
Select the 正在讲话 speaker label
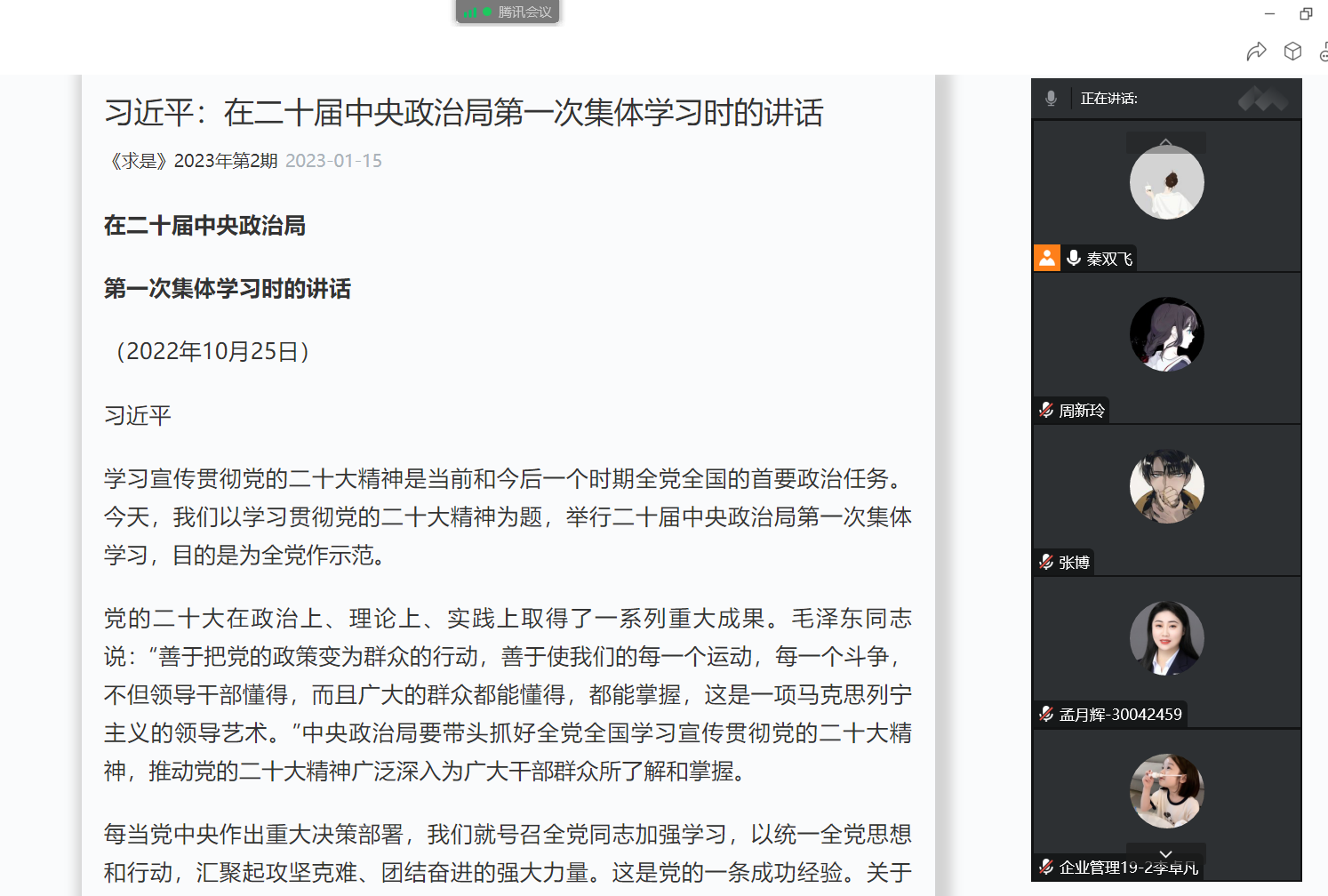(1108, 99)
